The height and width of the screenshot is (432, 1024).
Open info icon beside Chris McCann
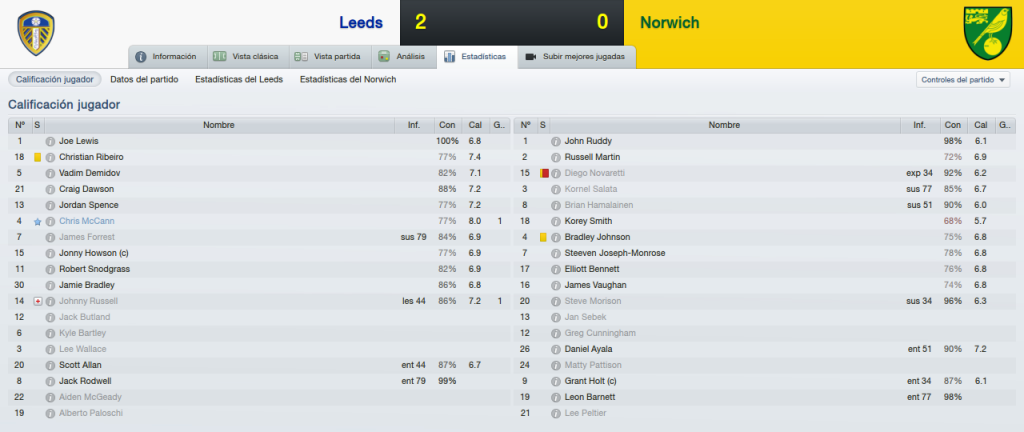(x=50, y=221)
